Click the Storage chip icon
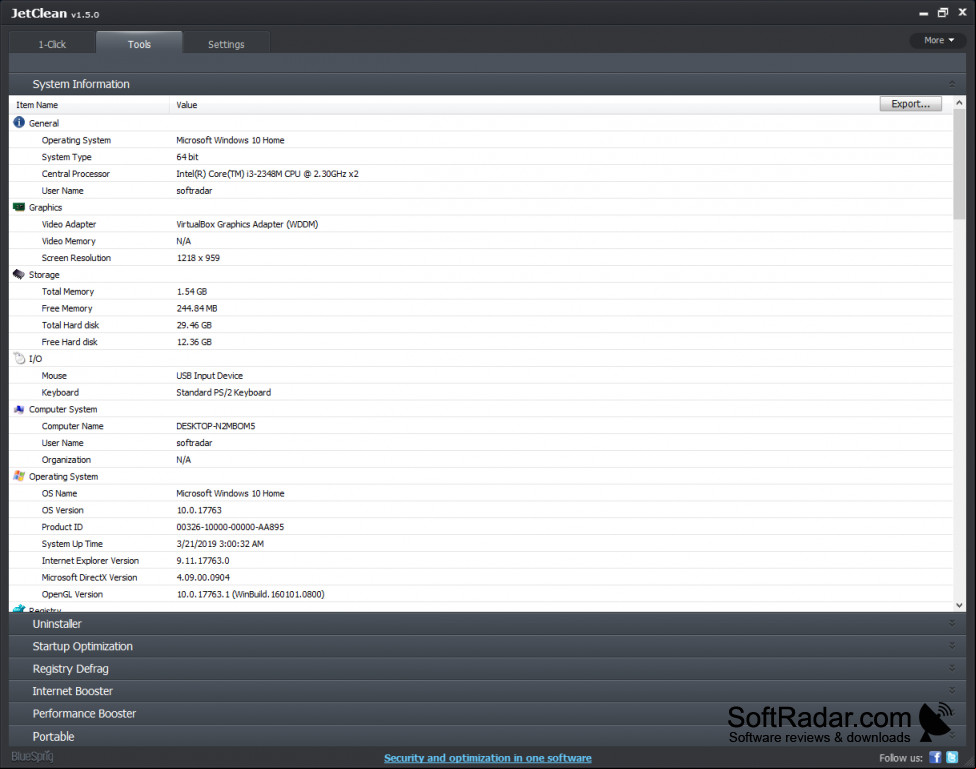The height and width of the screenshot is (769, 976). [19, 275]
